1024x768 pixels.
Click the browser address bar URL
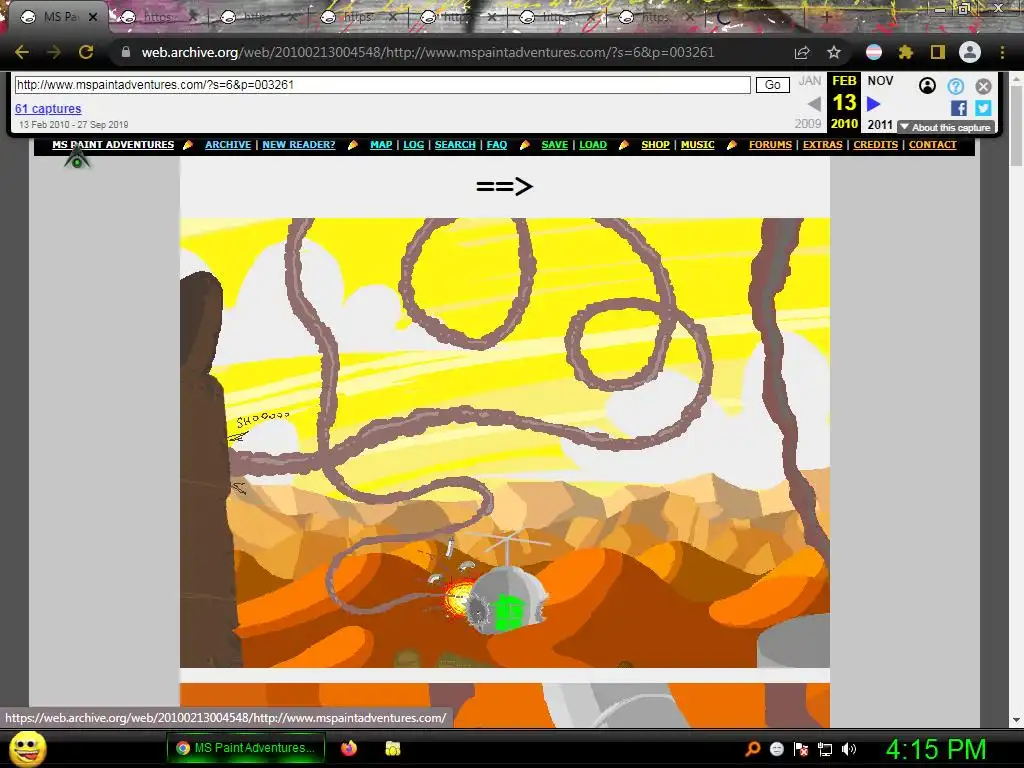[x=428, y=52]
